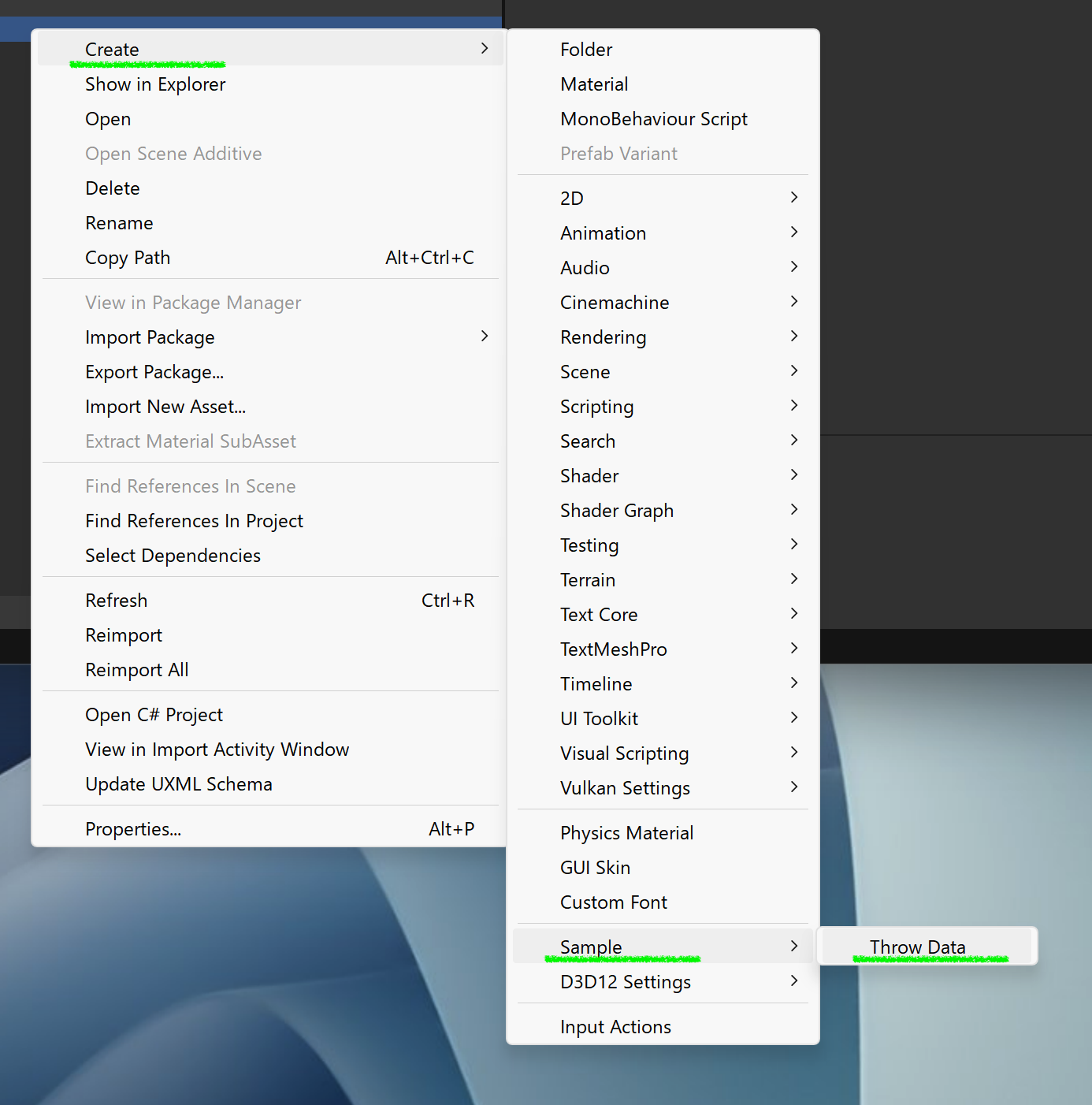Open Properties for the asset
The width and height of the screenshot is (1092, 1105).
(x=133, y=829)
